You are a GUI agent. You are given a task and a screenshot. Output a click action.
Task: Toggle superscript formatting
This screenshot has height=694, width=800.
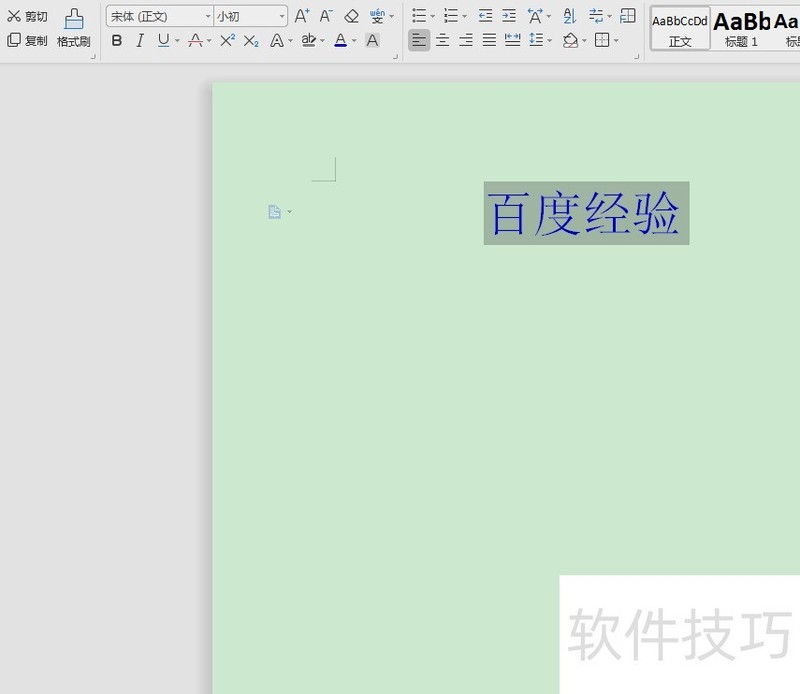coord(228,40)
